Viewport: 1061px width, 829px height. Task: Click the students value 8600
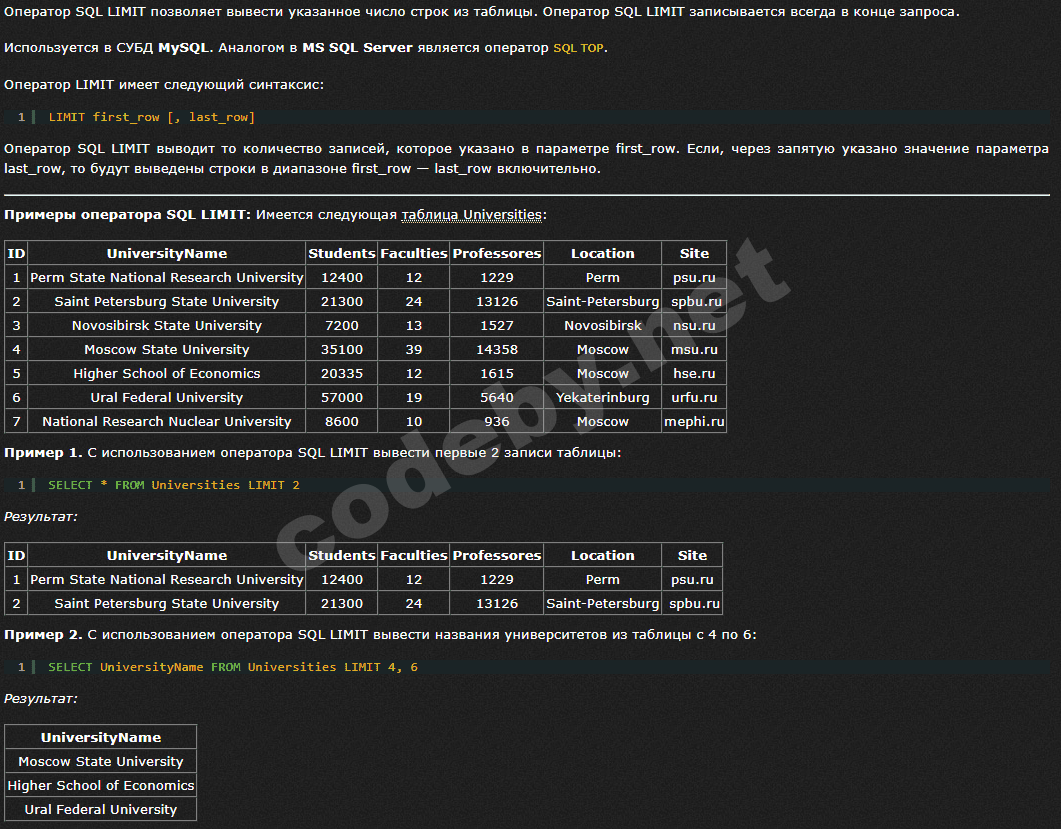point(342,422)
